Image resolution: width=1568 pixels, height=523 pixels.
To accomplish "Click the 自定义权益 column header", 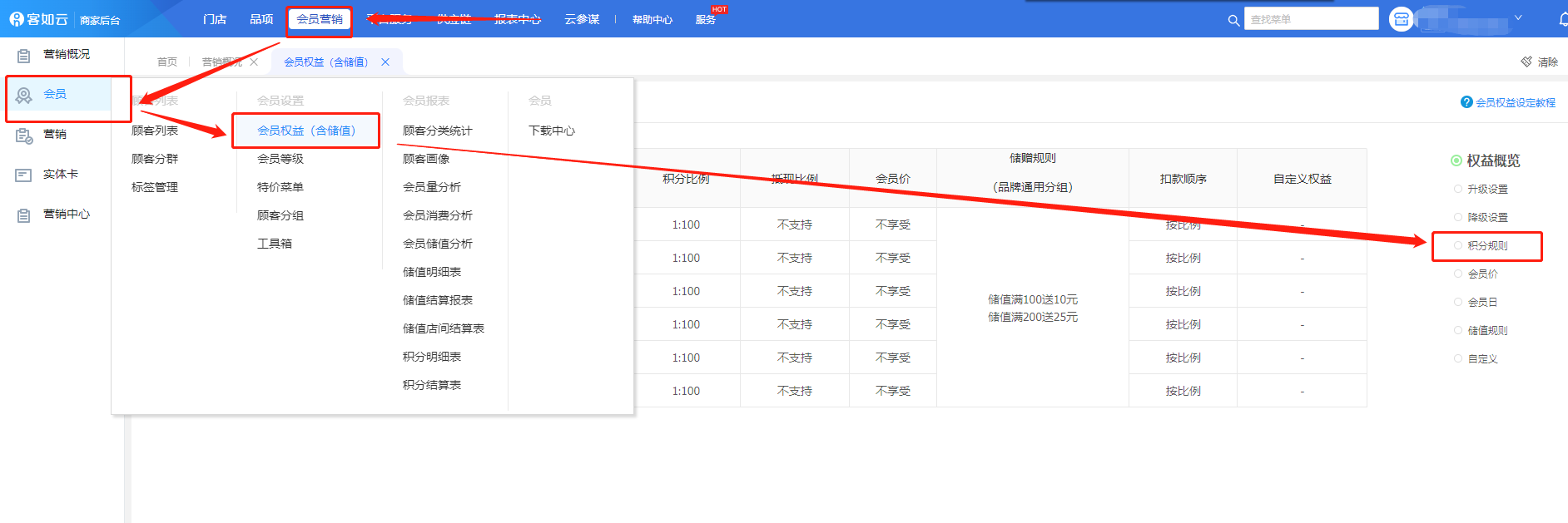I will tap(1303, 179).
